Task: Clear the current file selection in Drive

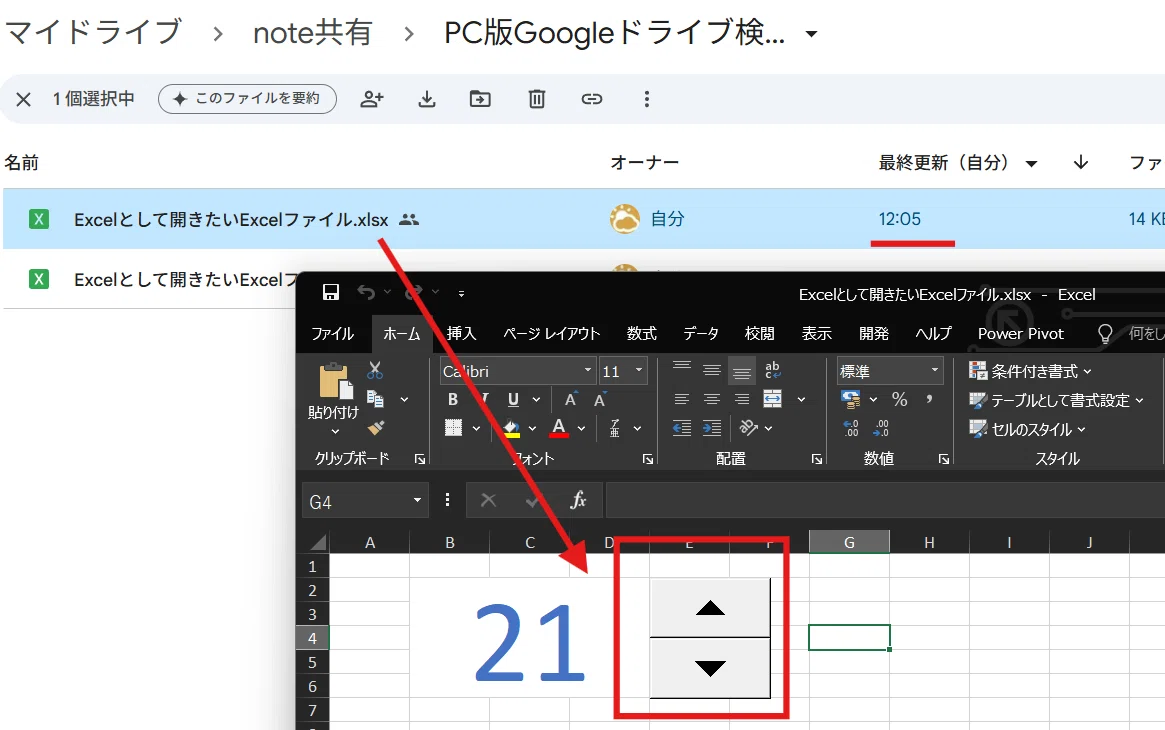Action: pos(23,99)
